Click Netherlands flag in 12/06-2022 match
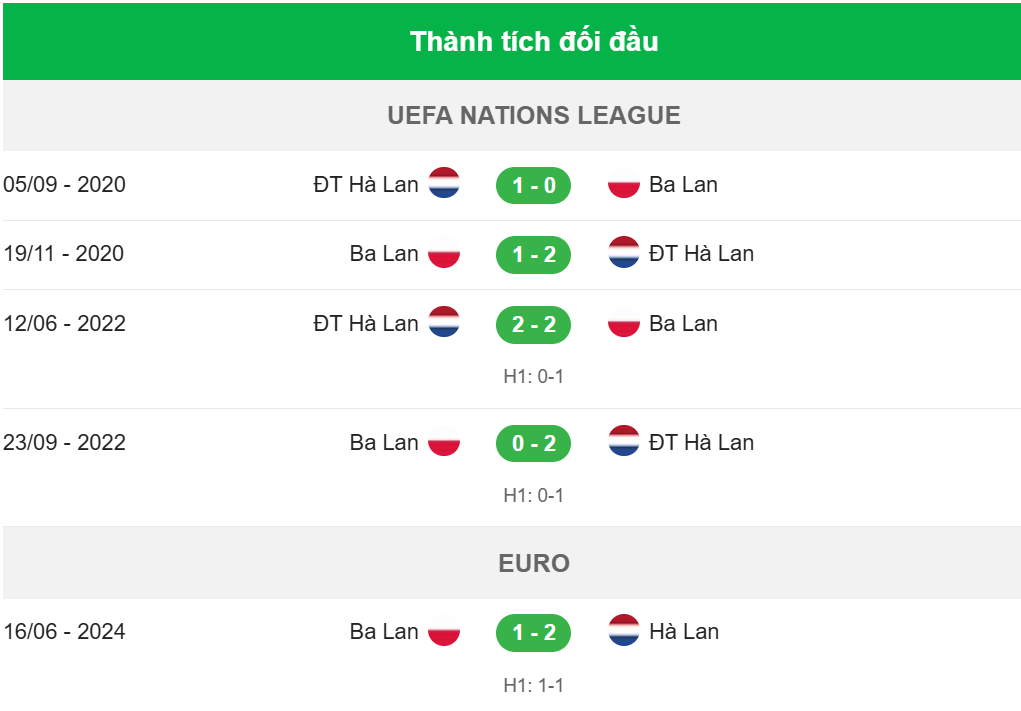The height and width of the screenshot is (711, 1021). pyautogui.click(x=444, y=322)
